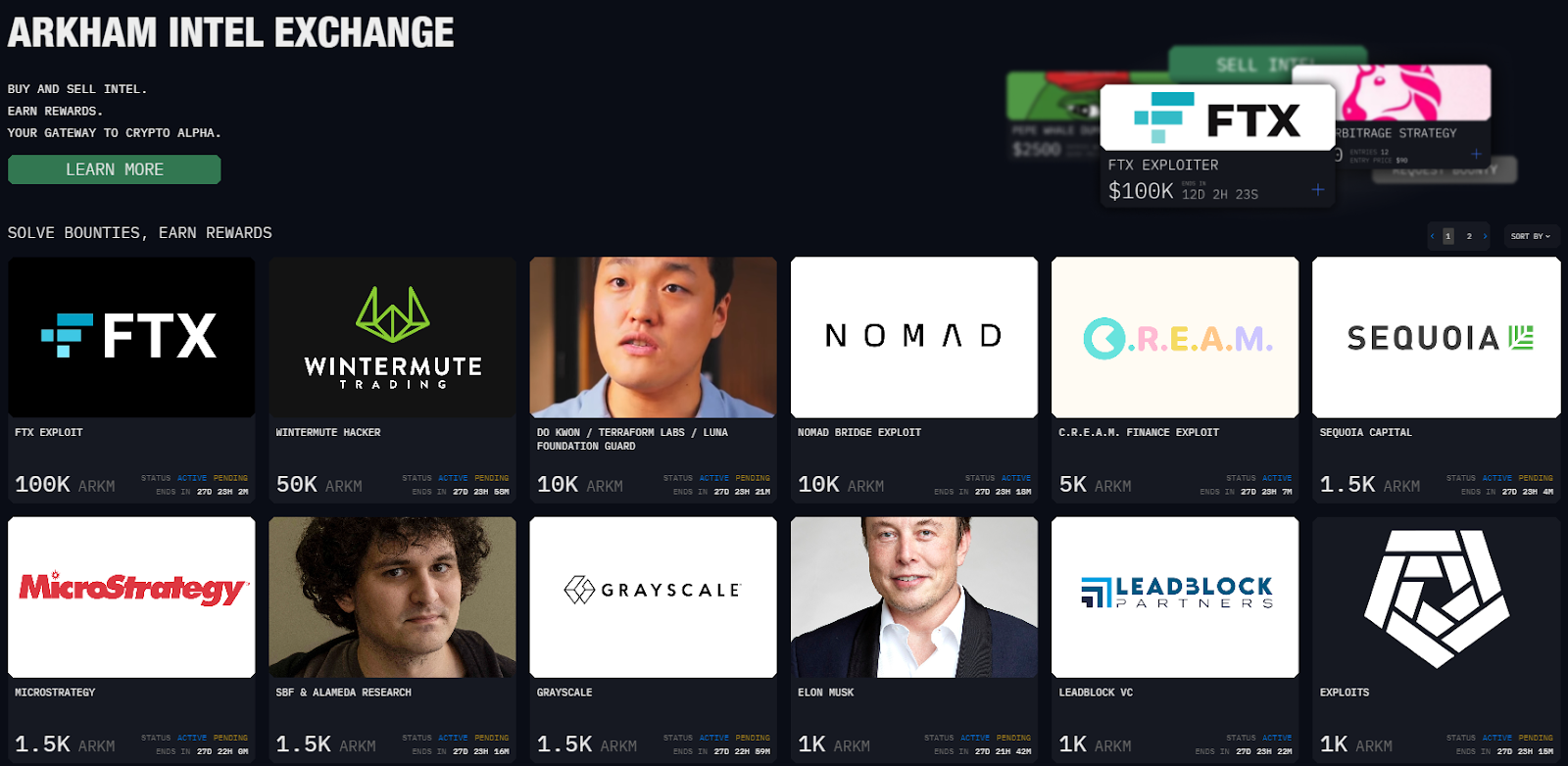Open the Nomad Bridge Exploit bounty
The height and width of the screenshot is (766, 1568).
[914, 337]
